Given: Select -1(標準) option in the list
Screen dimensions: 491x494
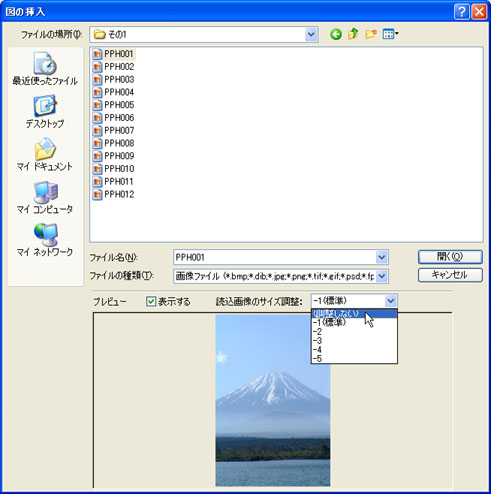Looking at the screenshot, I should (x=354, y=322).
